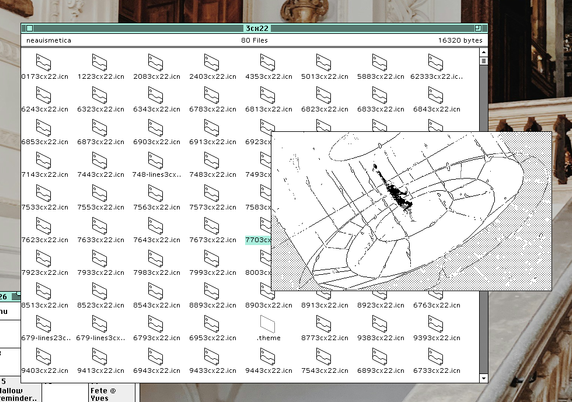Click the 6873cx22.icn filename label
The image size is (572, 402).
pos(100,142)
